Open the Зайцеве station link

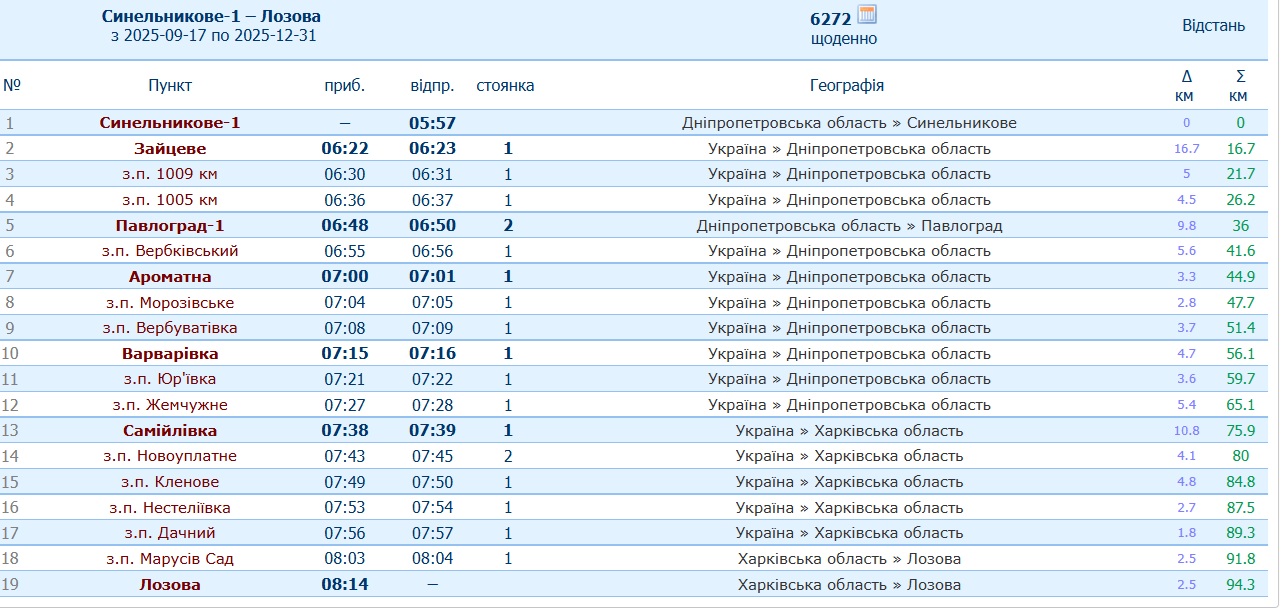(x=170, y=149)
